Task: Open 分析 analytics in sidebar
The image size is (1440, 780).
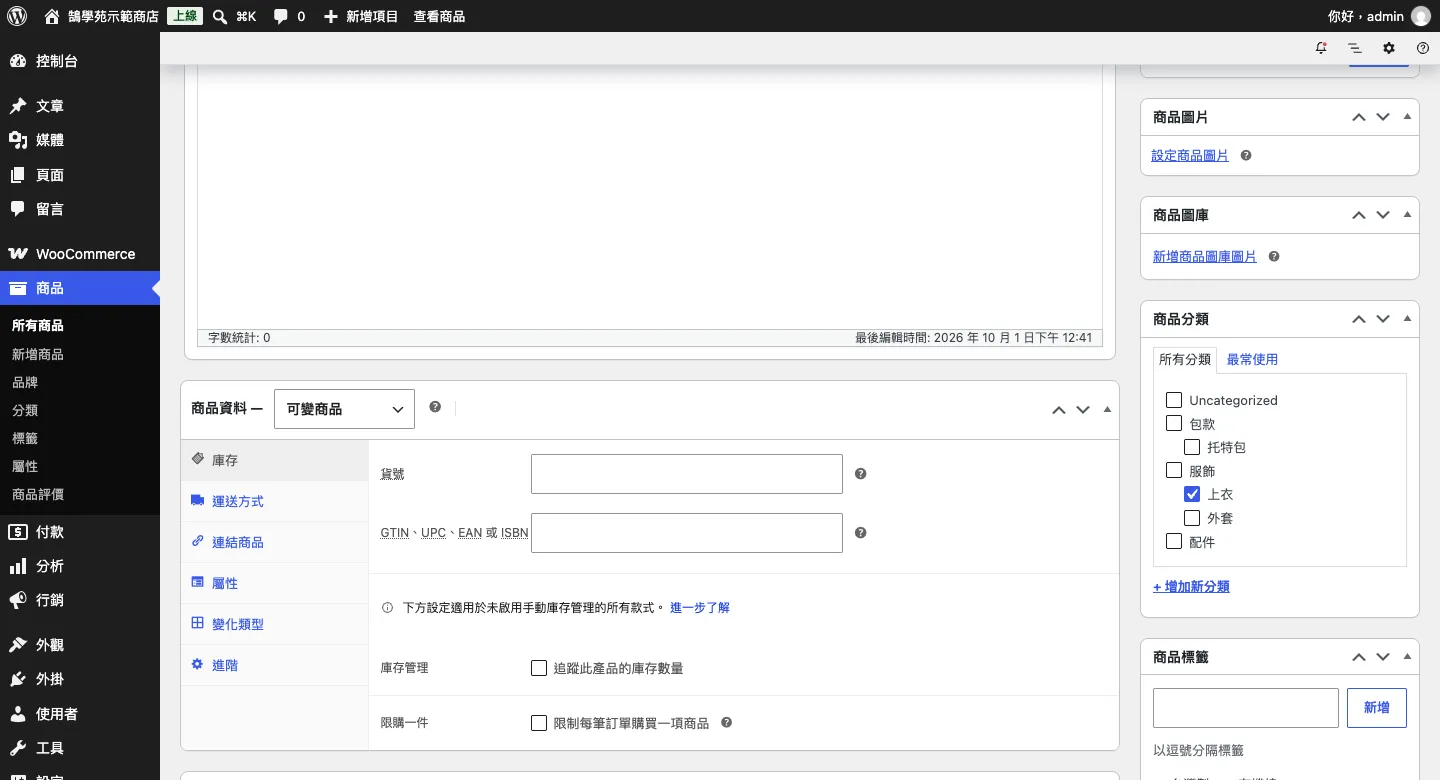Action: (x=80, y=566)
